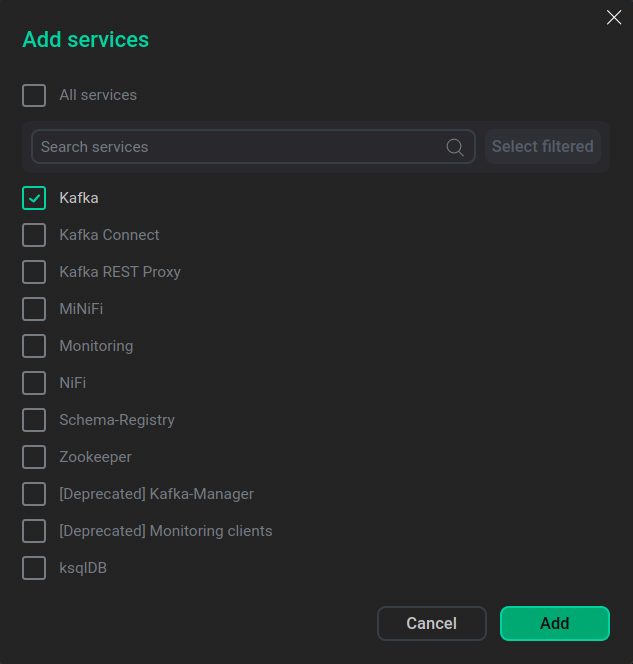Select the Schema-Registry checkbox
The image size is (633, 664).
point(34,420)
